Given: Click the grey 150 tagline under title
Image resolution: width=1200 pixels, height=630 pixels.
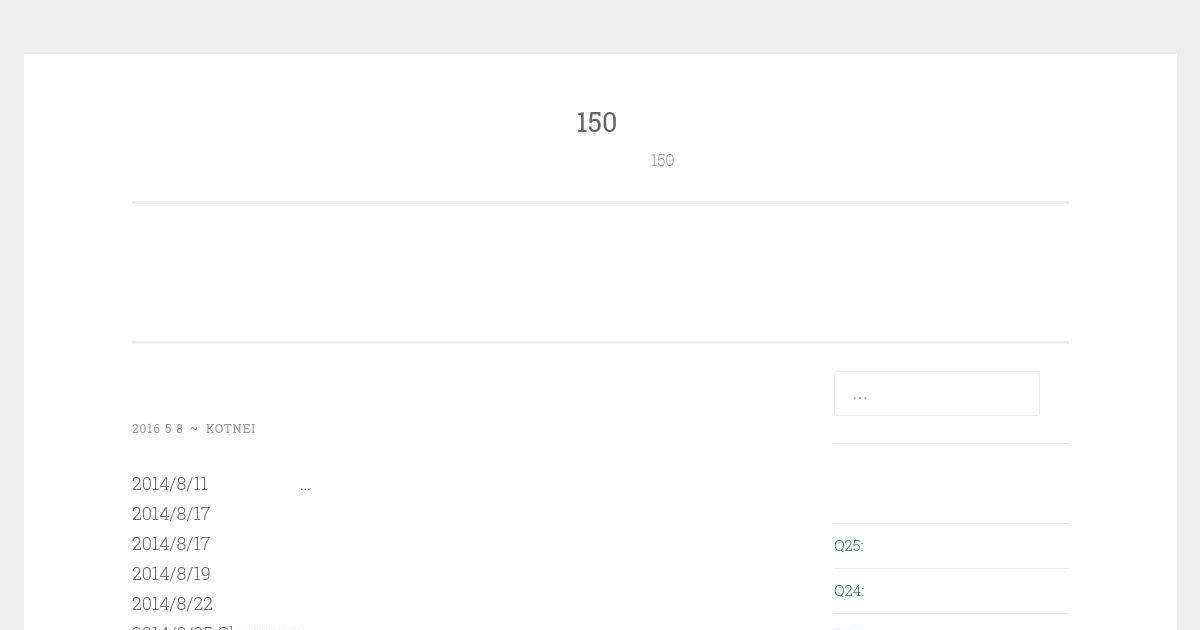Looking at the screenshot, I should 662,160.
